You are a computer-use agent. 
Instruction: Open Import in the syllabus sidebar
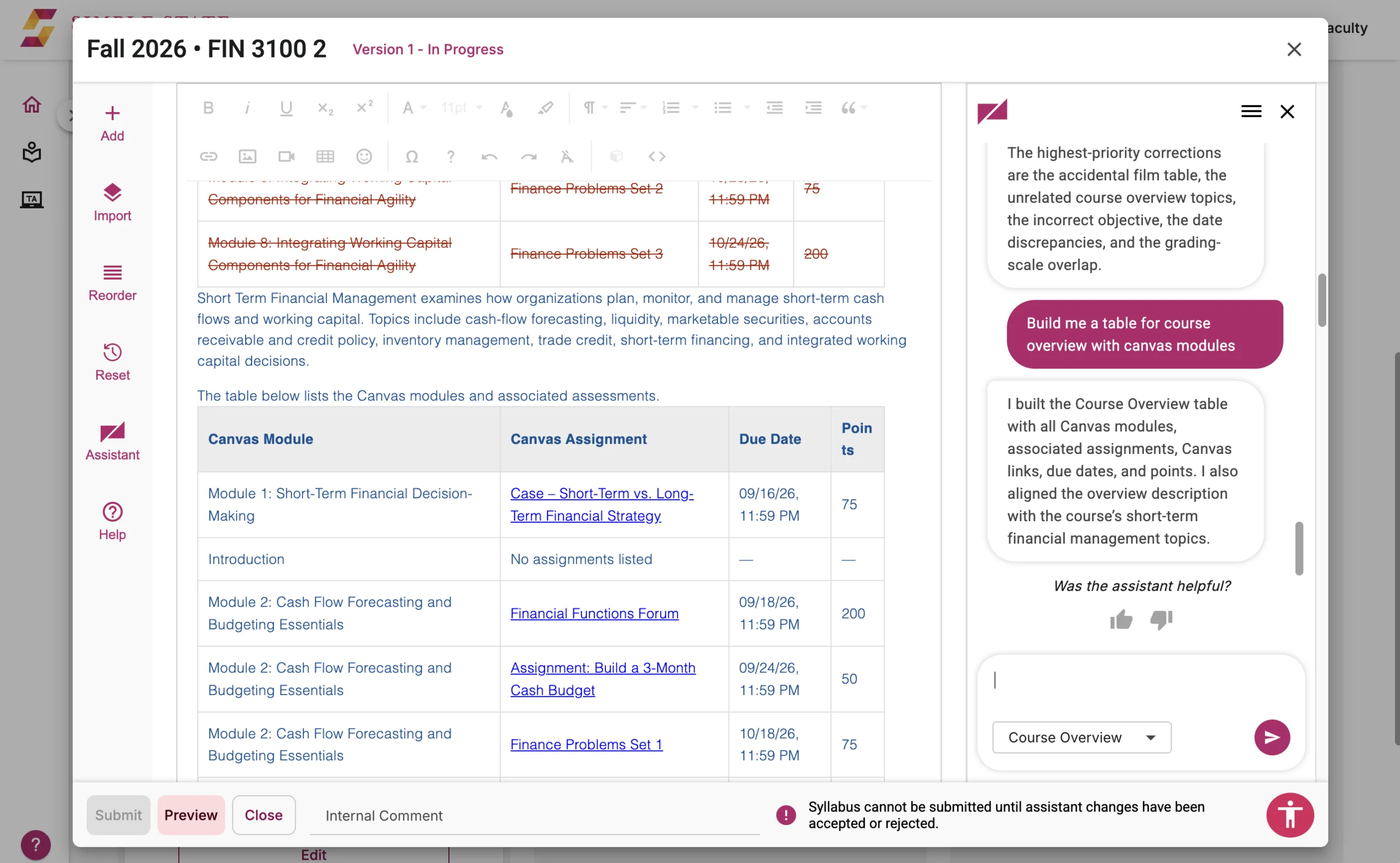(x=113, y=203)
